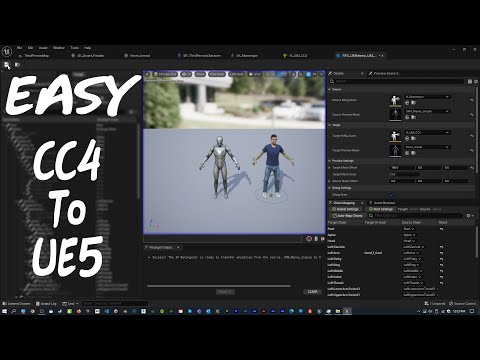
Task: Click the save asset toolbar icon
Action: point(7,65)
